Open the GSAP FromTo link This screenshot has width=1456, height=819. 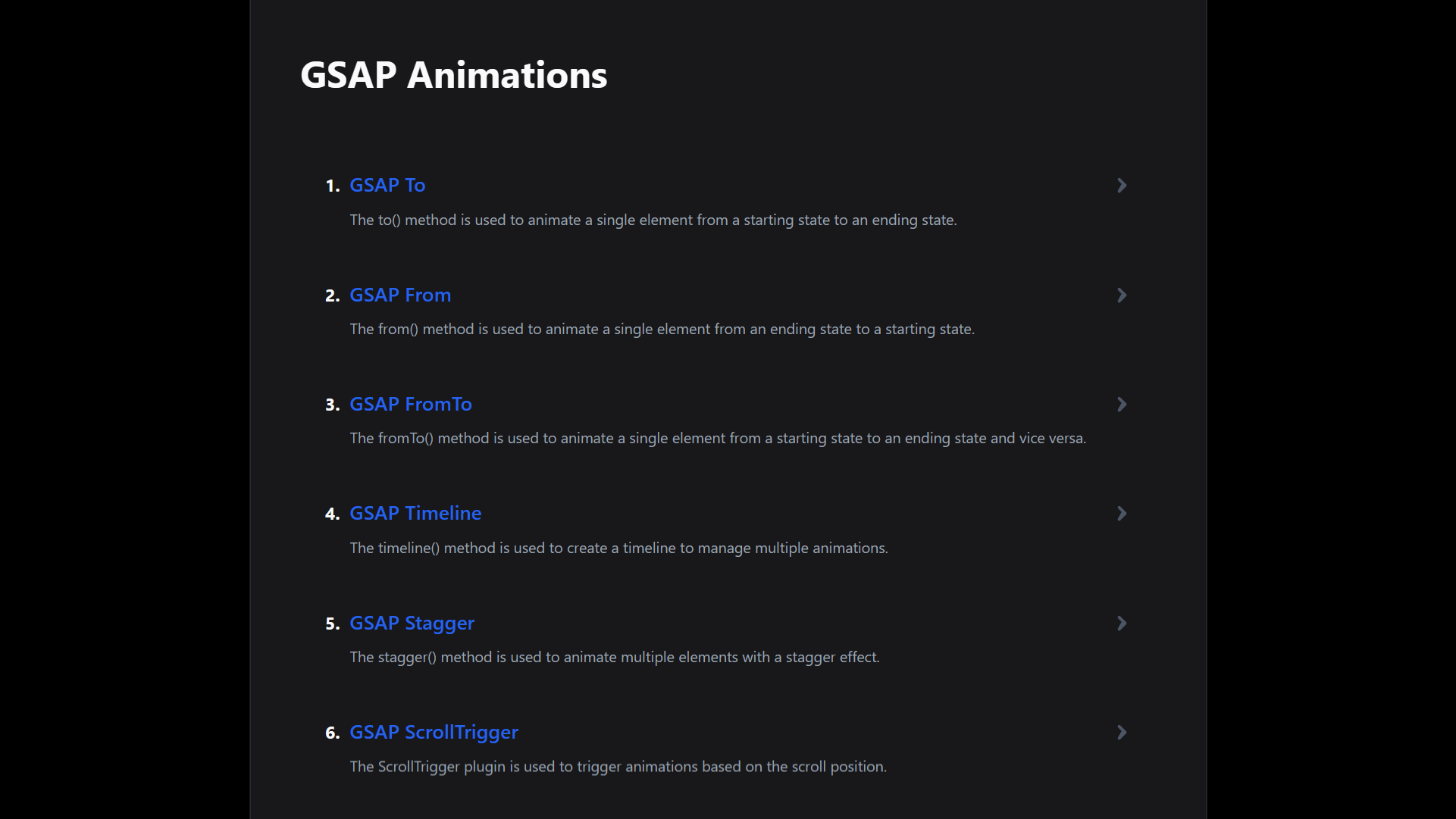coord(410,404)
